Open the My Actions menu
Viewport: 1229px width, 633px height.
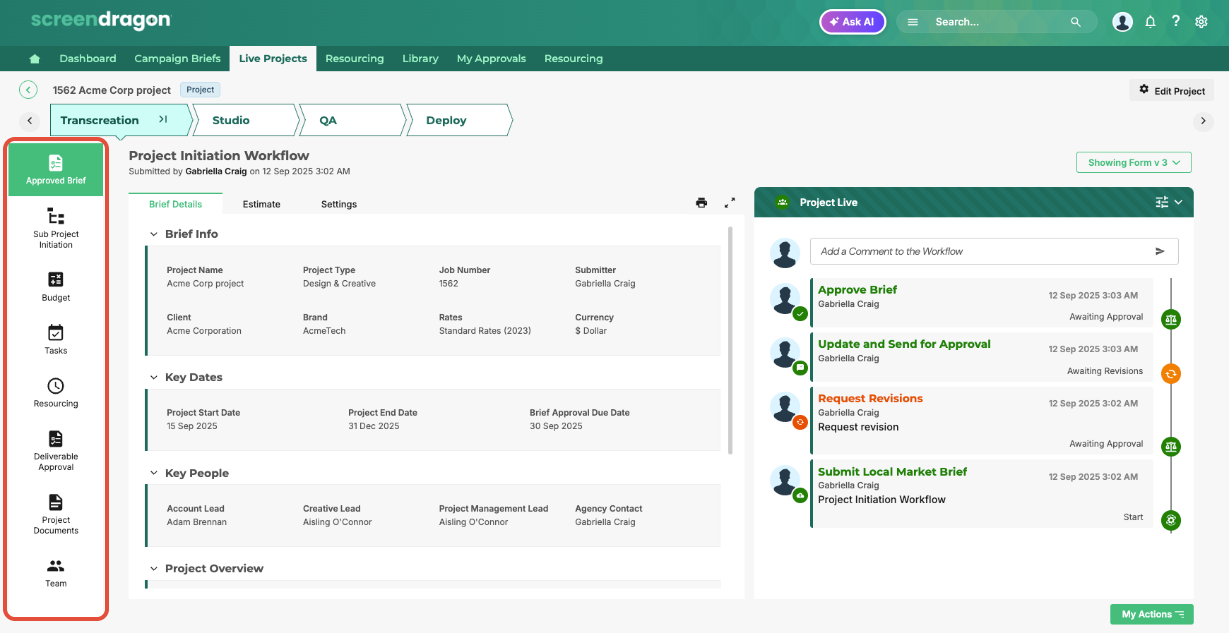coord(1152,614)
